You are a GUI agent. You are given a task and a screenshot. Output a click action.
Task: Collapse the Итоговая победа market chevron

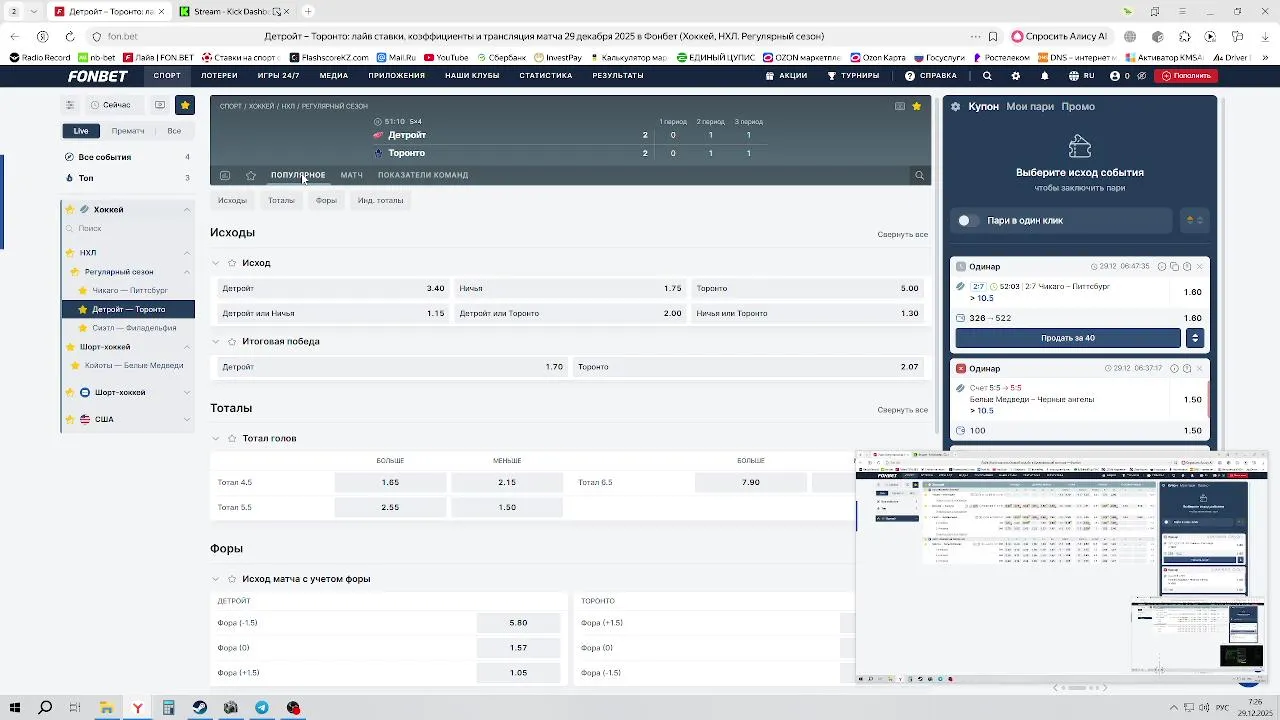pyautogui.click(x=216, y=342)
